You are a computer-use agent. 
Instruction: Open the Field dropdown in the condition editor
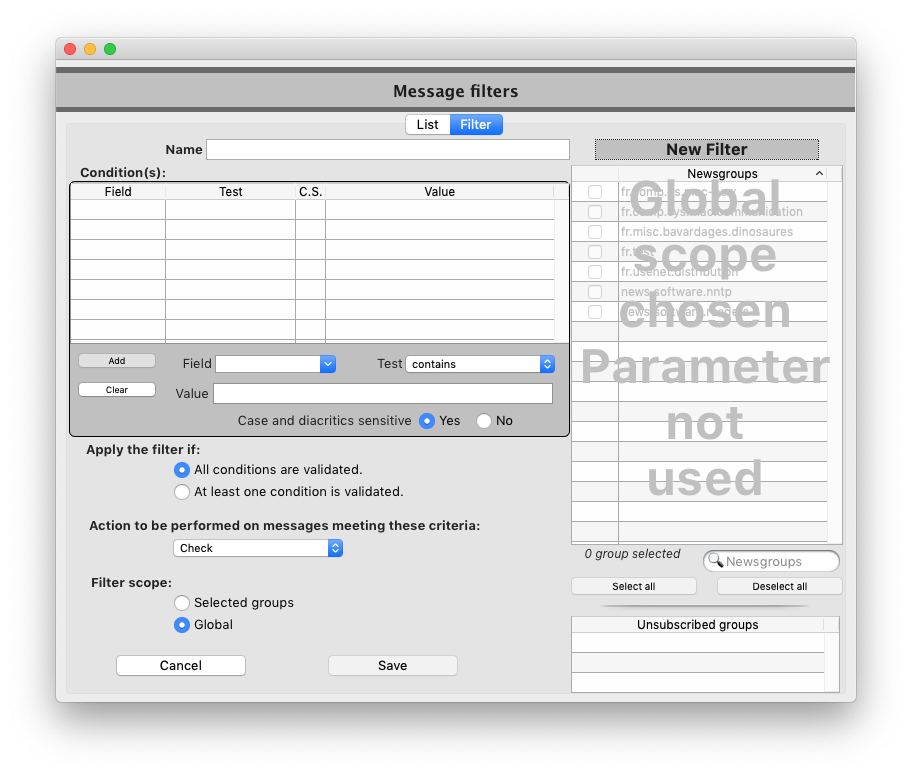pos(275,364)
